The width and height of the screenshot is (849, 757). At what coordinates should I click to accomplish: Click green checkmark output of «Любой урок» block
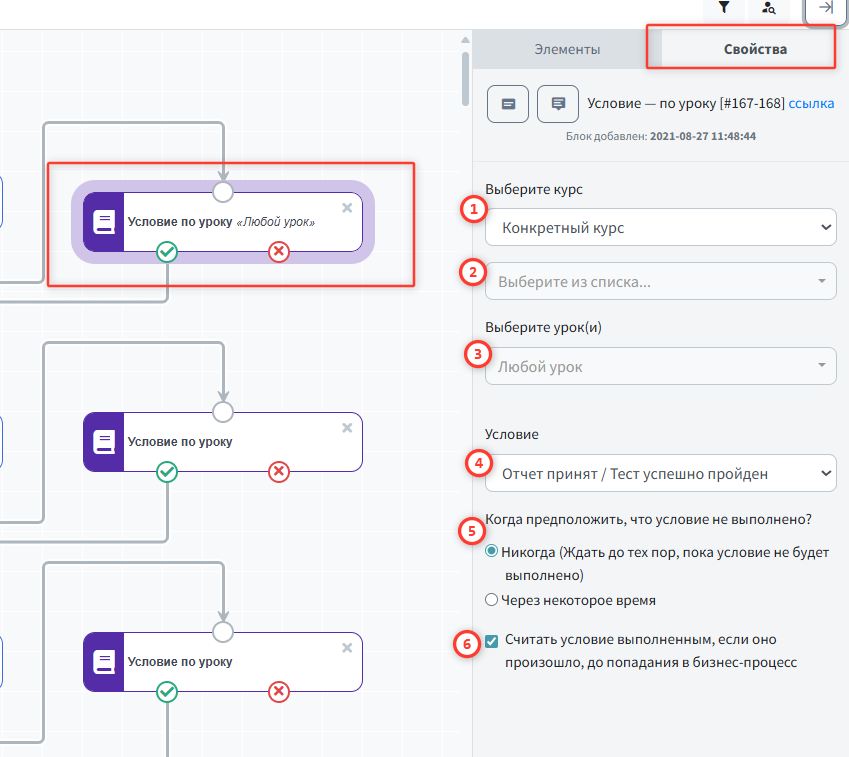[x=168, y=252]
